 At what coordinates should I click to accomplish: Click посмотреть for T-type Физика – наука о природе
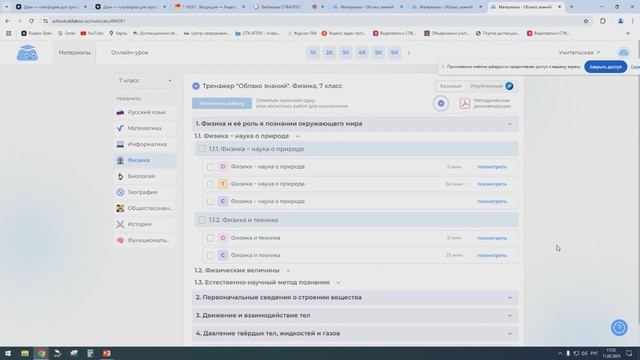(x=492, y=184)
